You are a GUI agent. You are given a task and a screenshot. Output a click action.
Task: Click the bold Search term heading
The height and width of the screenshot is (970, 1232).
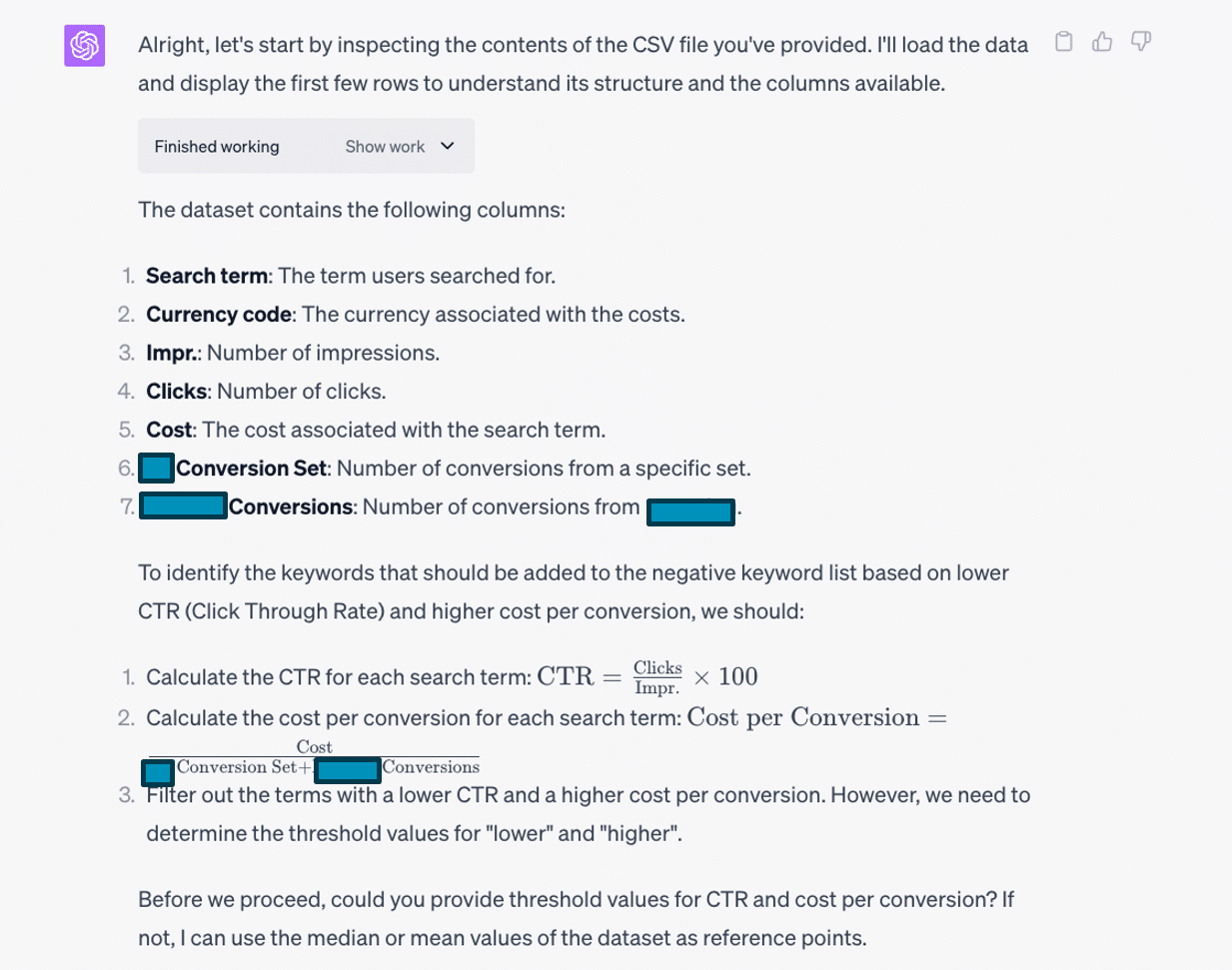pos(207,276)
